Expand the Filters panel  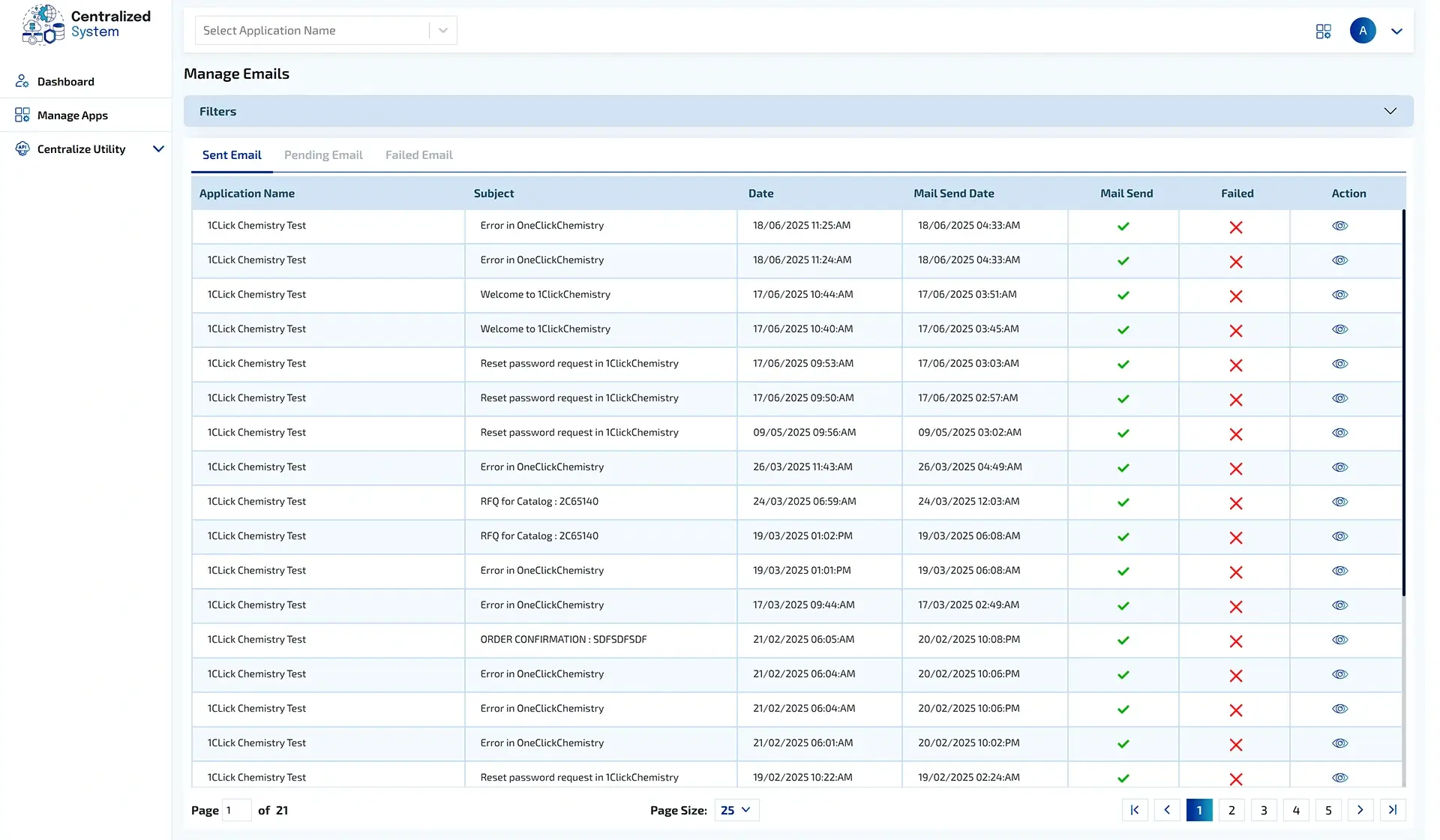[x=1390, y=111]
